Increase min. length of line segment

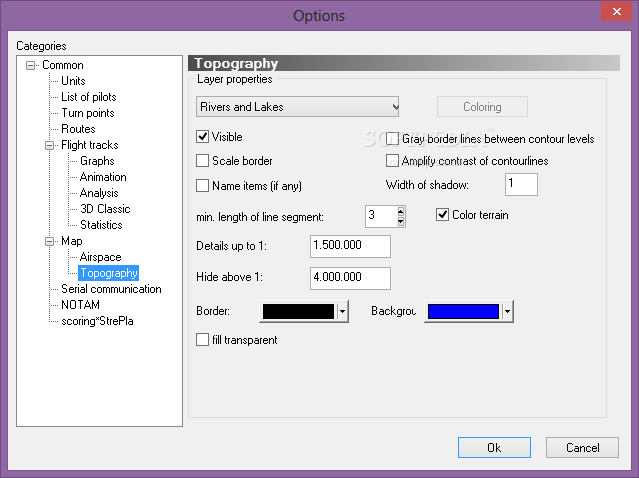pos(401,211)
